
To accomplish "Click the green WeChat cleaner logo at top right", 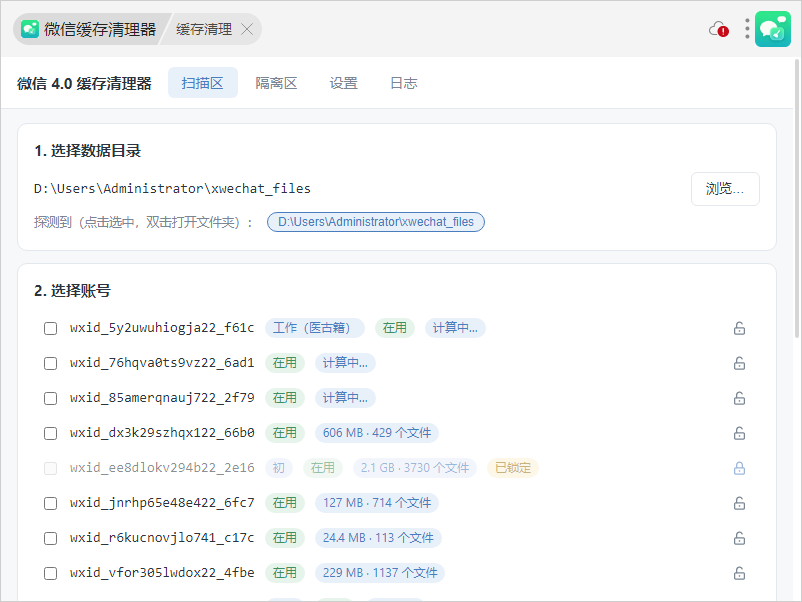I will 773,29.
